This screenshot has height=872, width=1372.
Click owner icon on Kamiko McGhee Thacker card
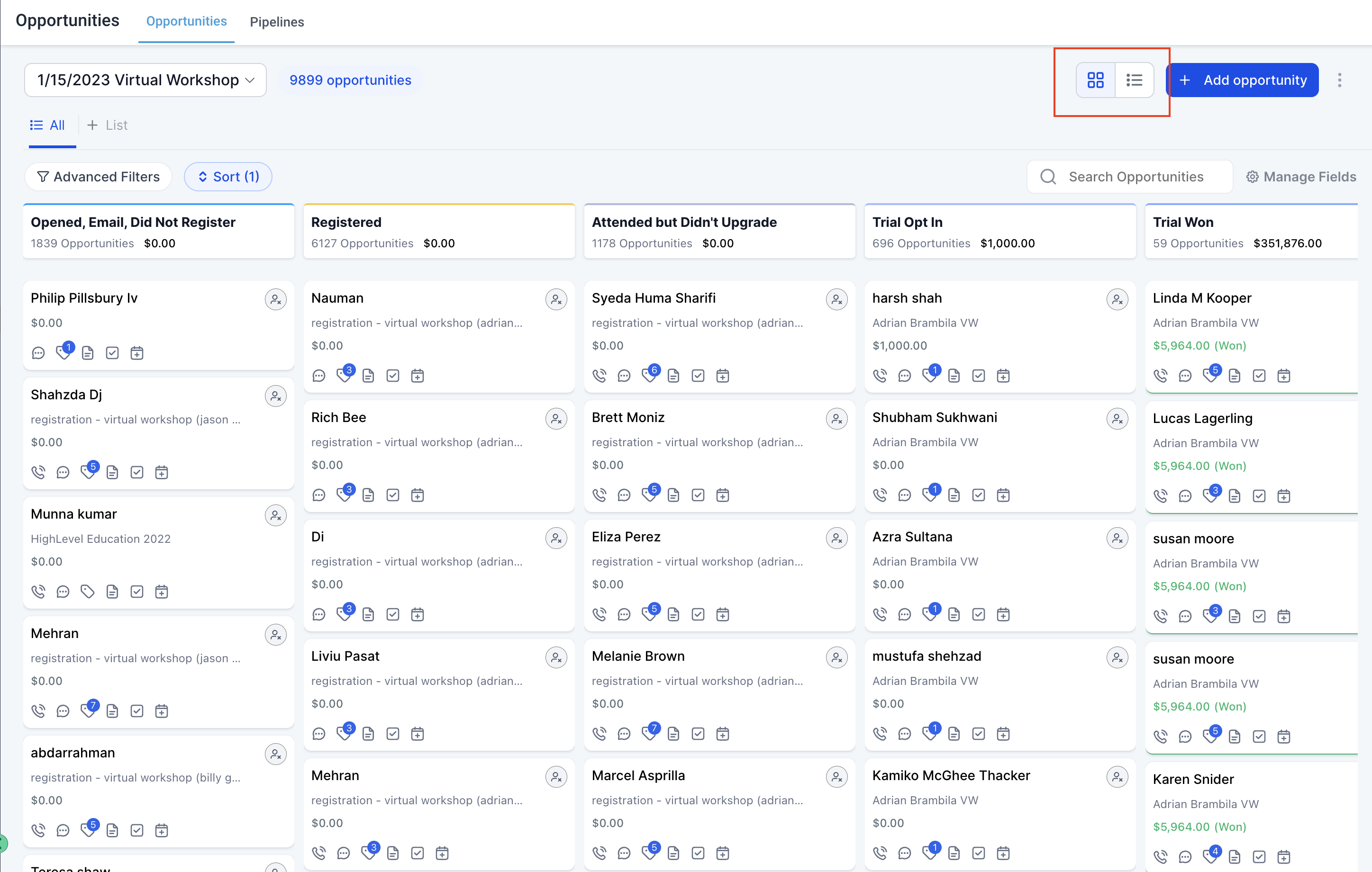pyautogui.click(x=1118, y=777)
